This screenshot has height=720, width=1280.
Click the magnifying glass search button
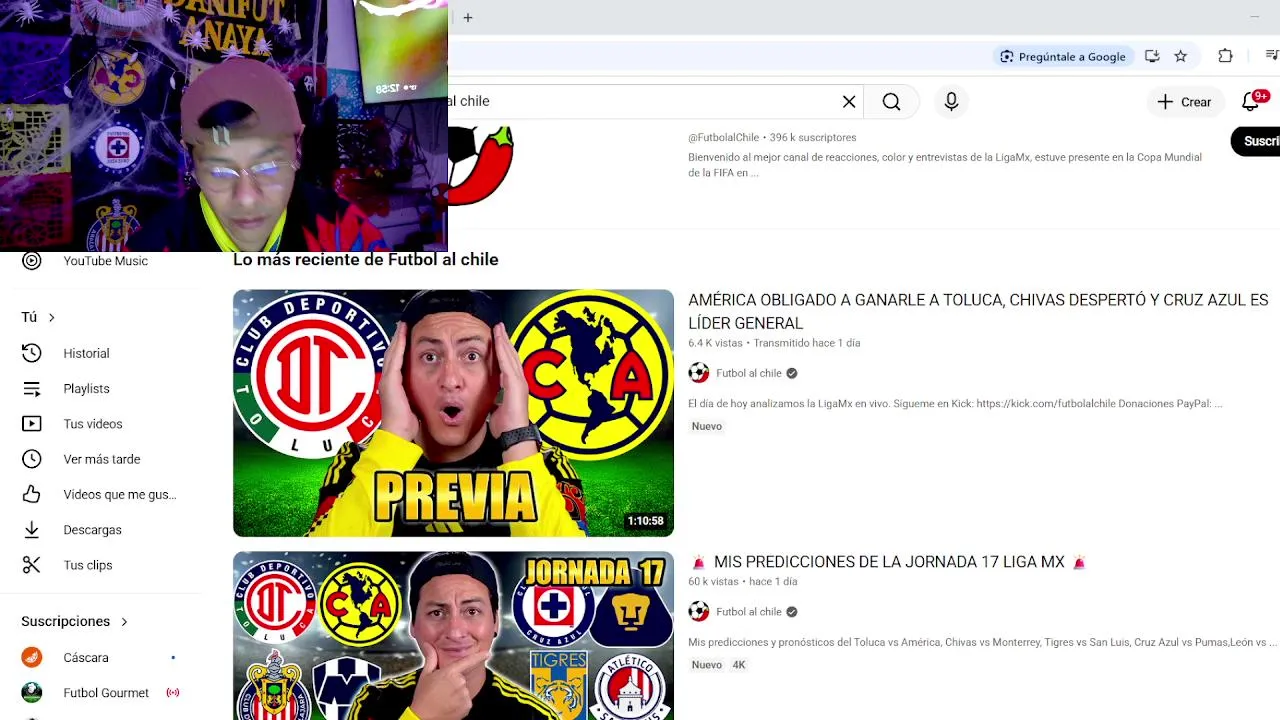pos(891,101)
